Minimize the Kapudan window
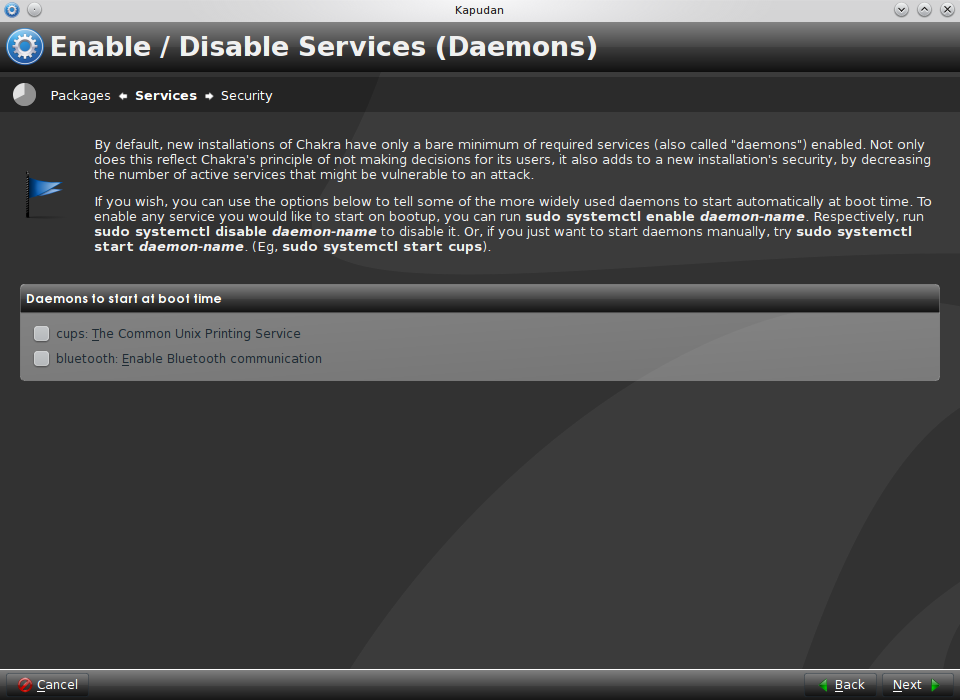The height and width of the screenshot is (700, 960). pyautogui.click(x=901, y=9)
